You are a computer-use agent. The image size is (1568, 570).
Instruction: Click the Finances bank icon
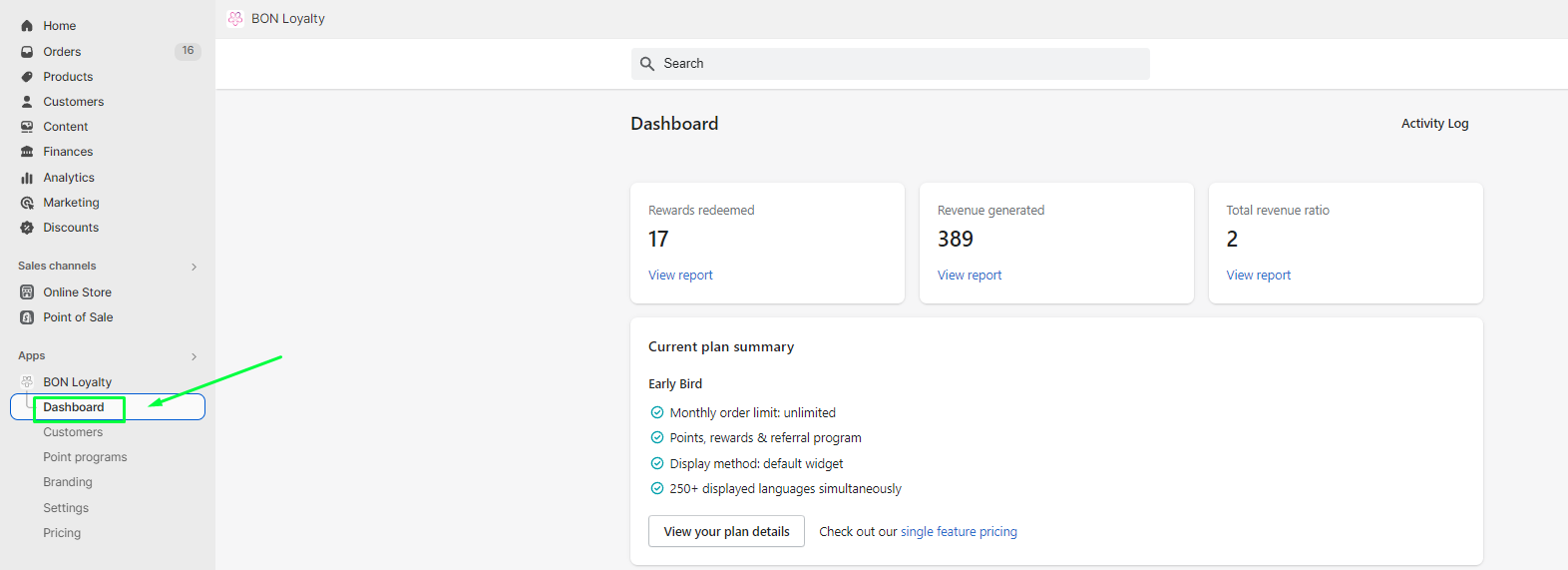(27, 152)
